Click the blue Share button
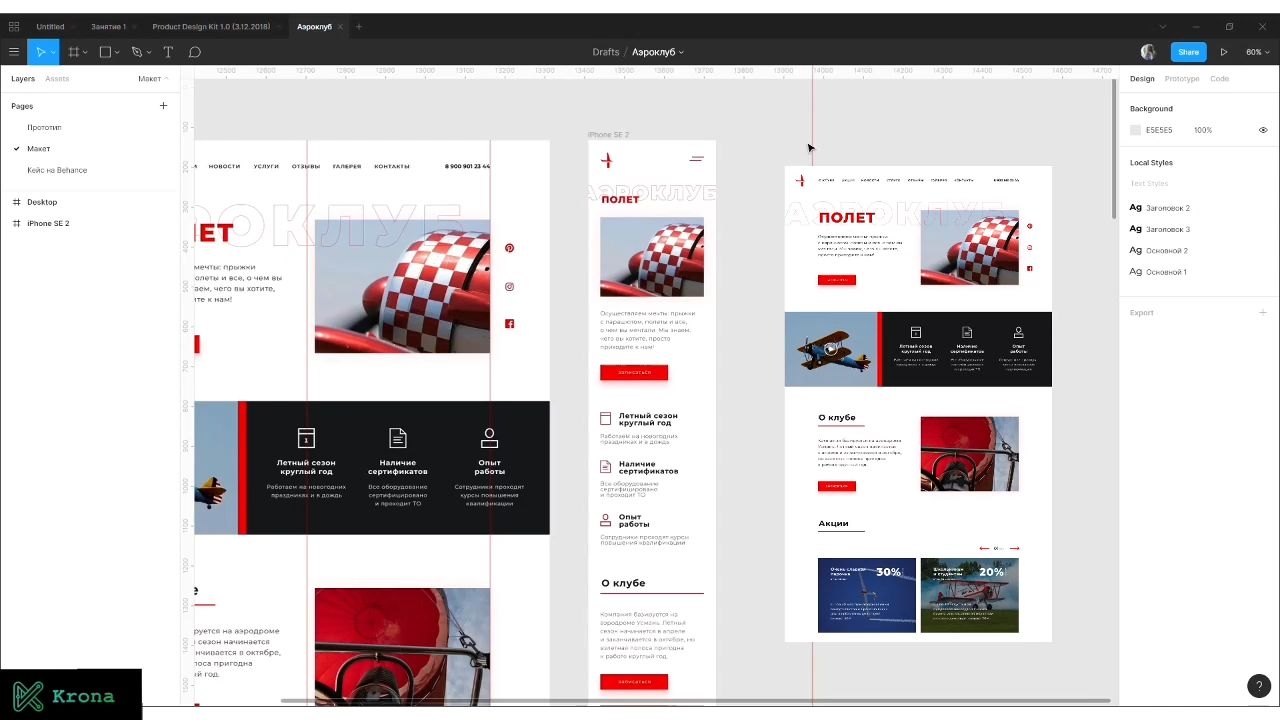This screenshot has width=1280, height=720. 1188,52
